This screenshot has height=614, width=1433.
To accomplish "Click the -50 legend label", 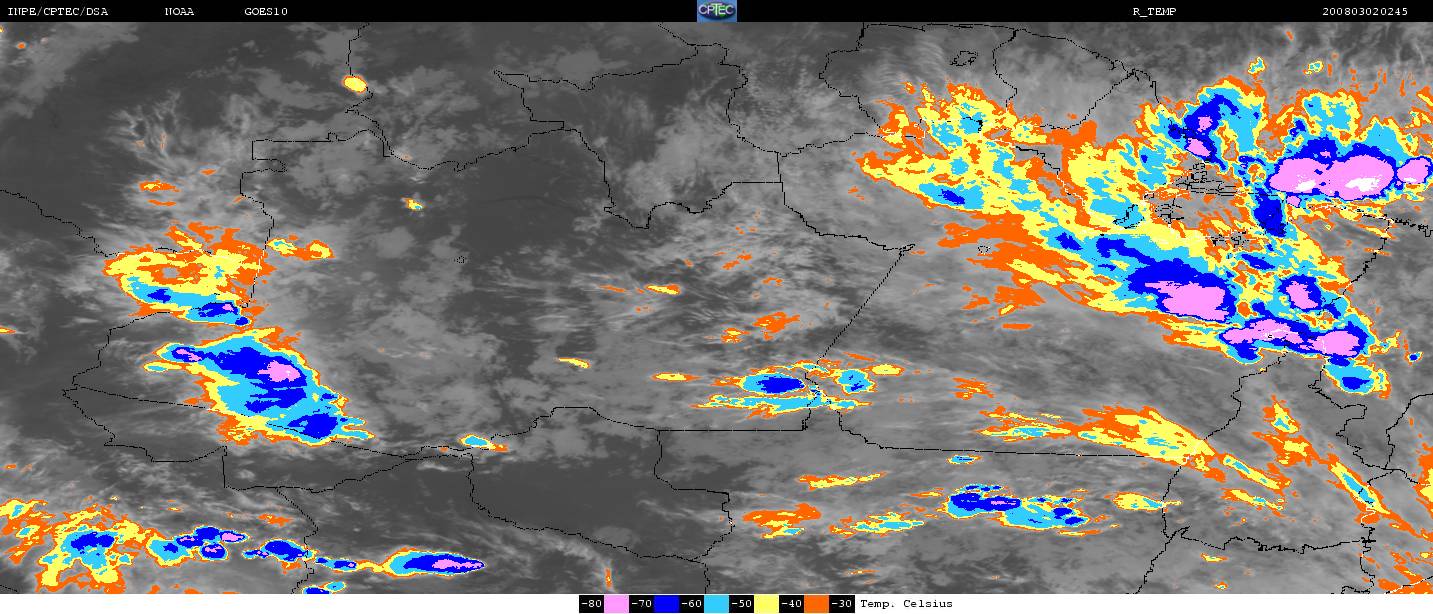I will tap(741, 604).
